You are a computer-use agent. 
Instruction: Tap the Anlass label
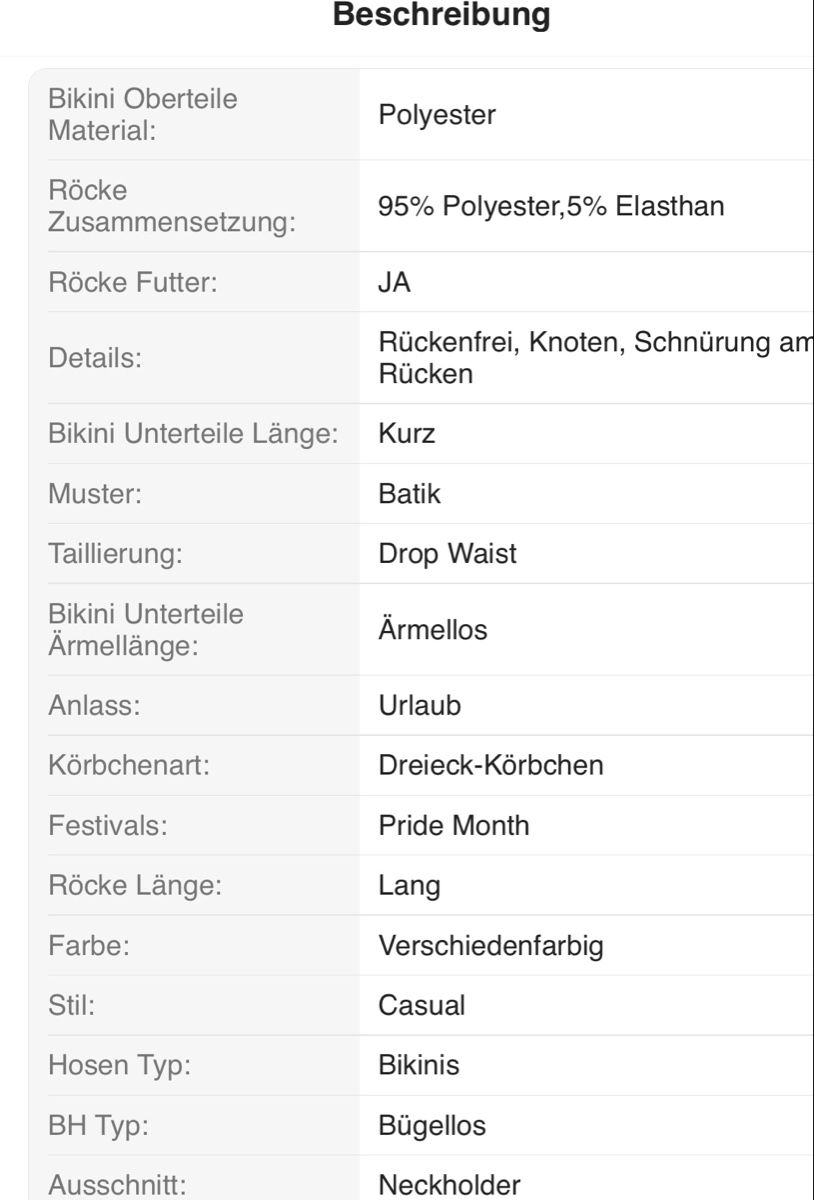click(94, 706)
